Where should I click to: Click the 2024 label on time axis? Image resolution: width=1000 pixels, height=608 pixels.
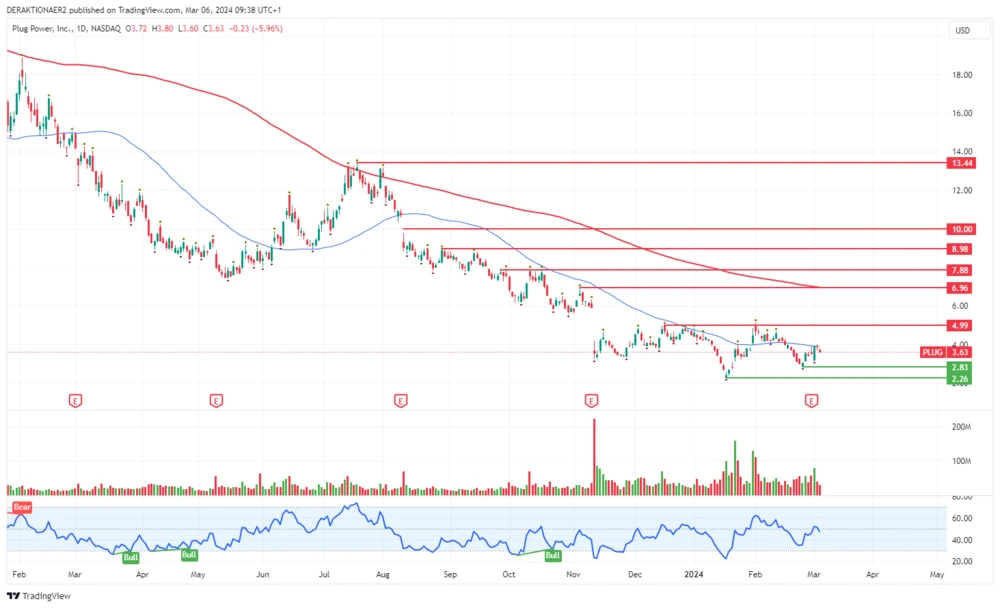pos(693,576)
